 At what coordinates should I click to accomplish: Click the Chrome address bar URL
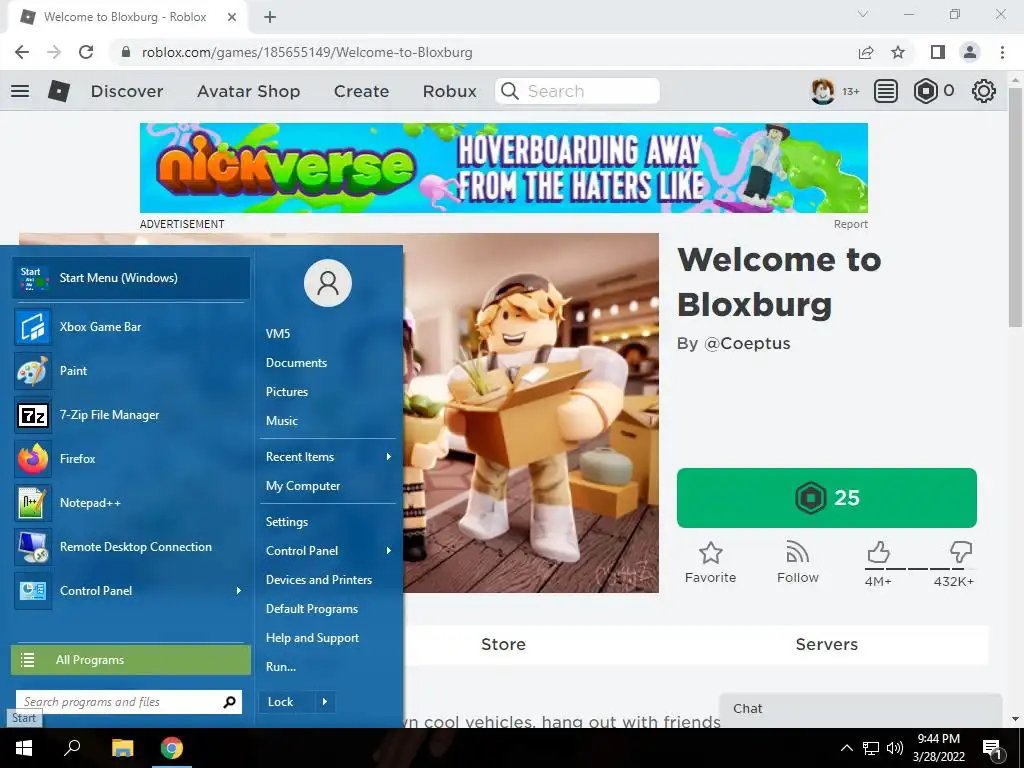[x=307, y=52]
